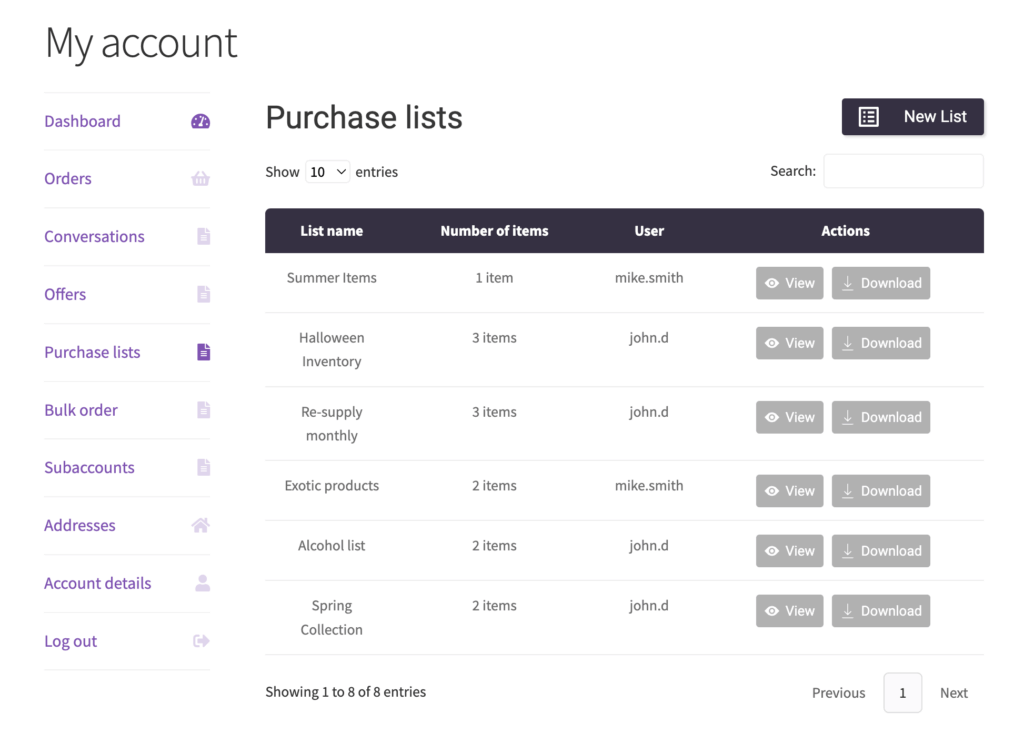1024x743 pixels.
Task: Focus the Search input field
Action: click(x=902, y=171)
